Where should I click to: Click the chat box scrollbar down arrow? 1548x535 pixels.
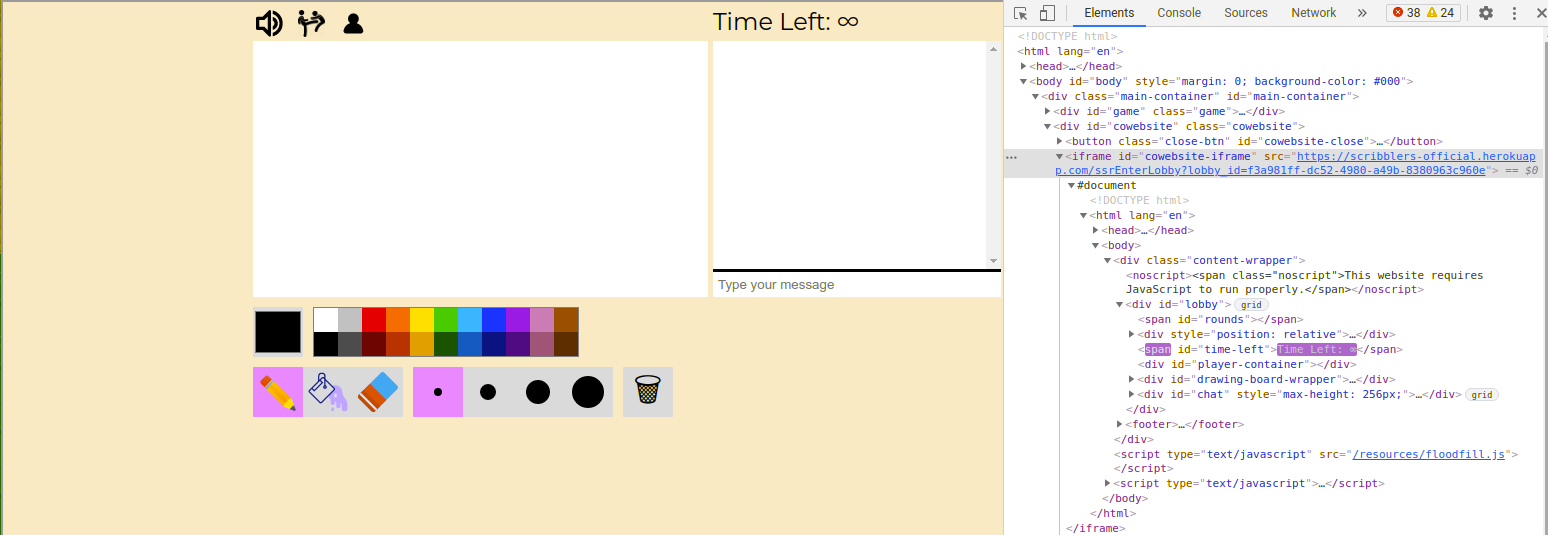pyautogui.click(x=993, y=260)
